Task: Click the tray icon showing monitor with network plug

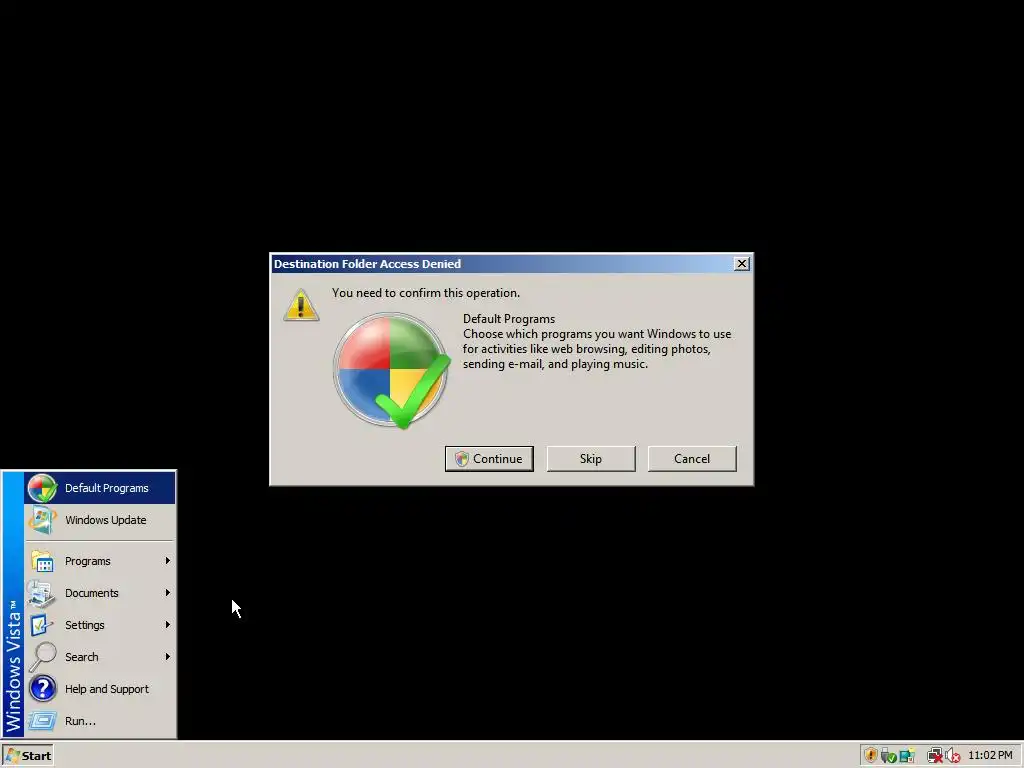Action: [906, 756]
